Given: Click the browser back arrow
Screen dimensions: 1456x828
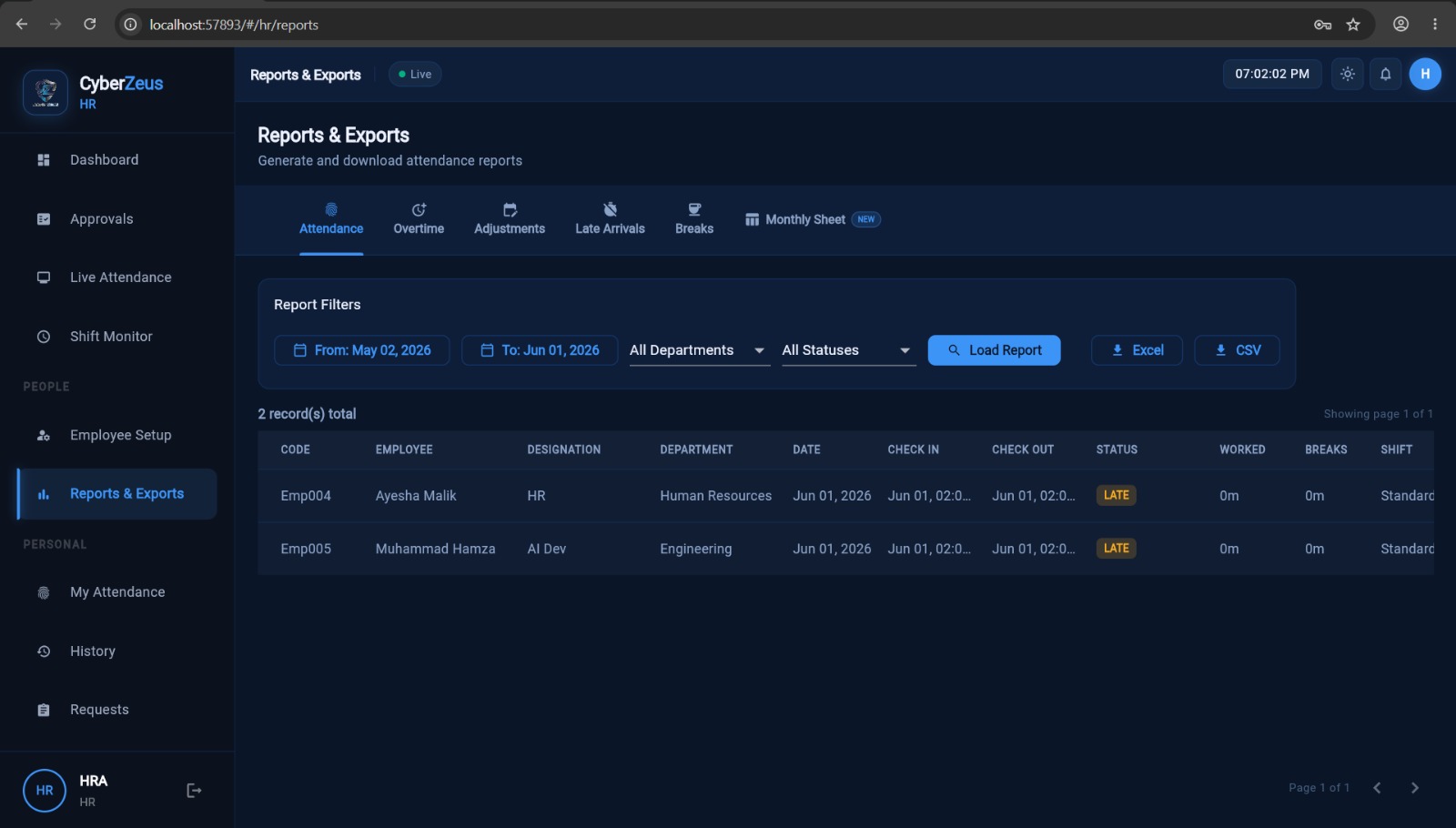Looking at the screenshot, I should pyautogui.click(x=22, y=25).
